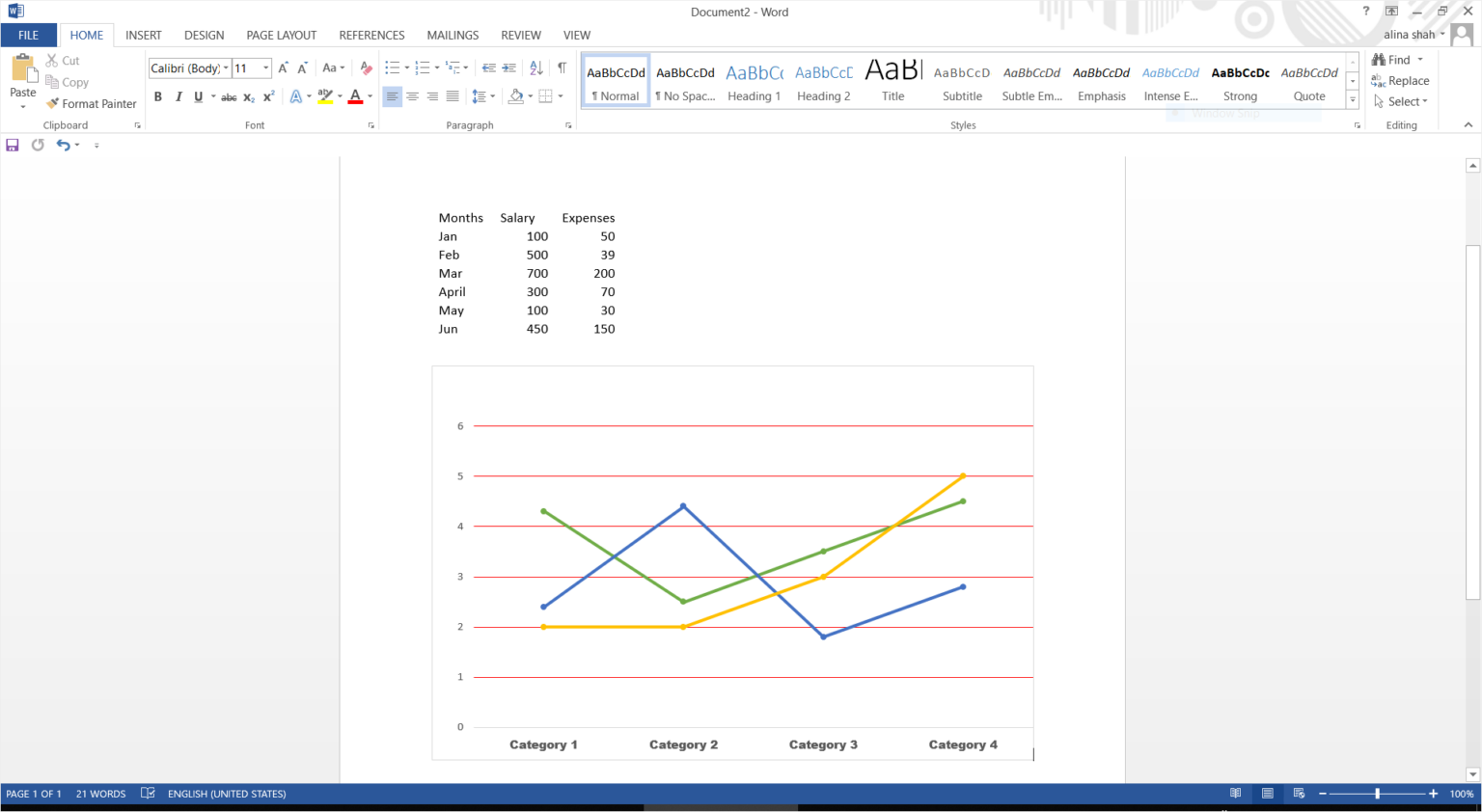Image resolution: width=1482 pixels, height=812 pixels.
Task: Select the Format Painter tool
Action: coord(92,103)
